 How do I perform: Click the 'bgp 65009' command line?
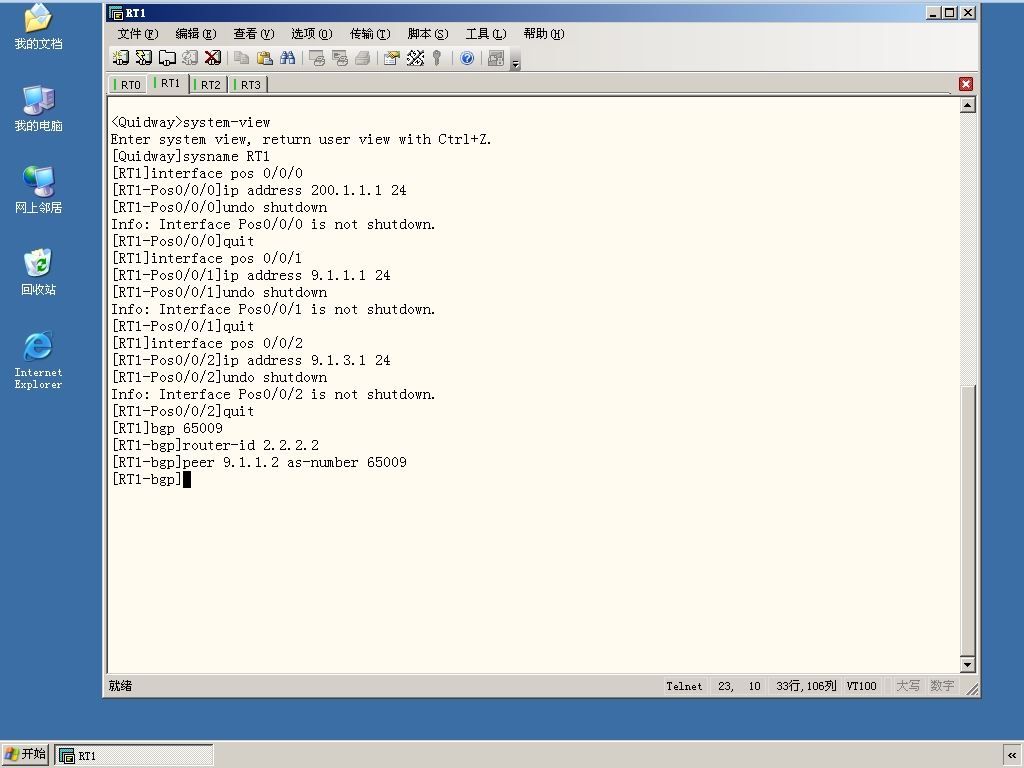point(187,428)
